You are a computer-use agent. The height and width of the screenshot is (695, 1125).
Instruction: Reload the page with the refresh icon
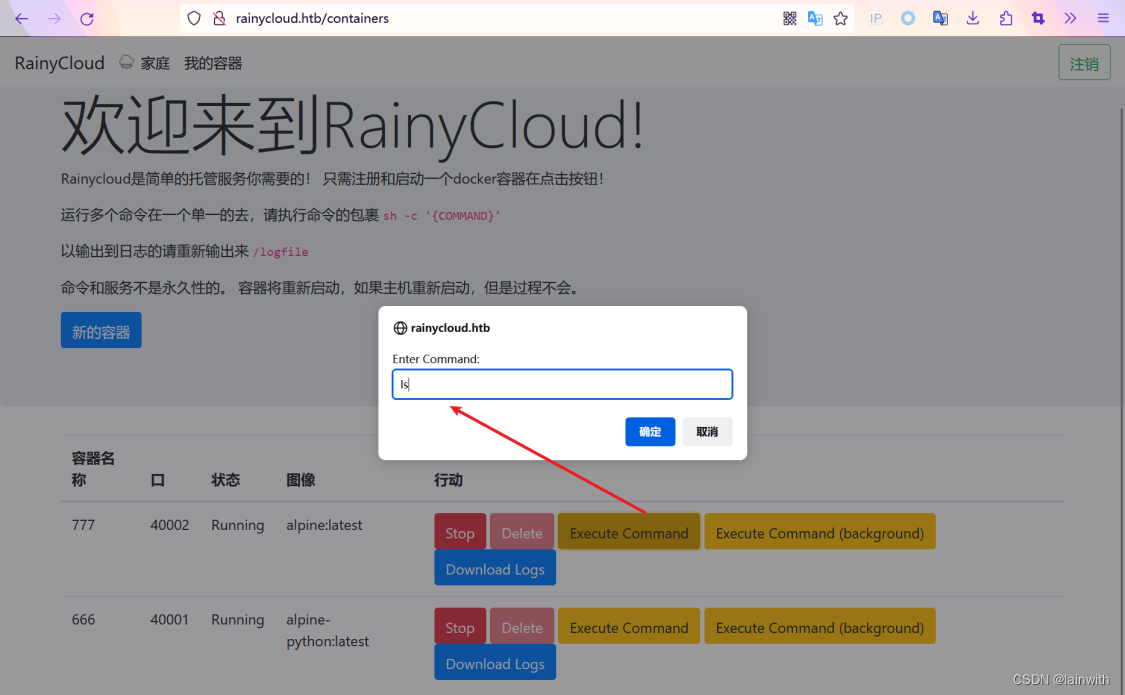(x=87, y=19)
